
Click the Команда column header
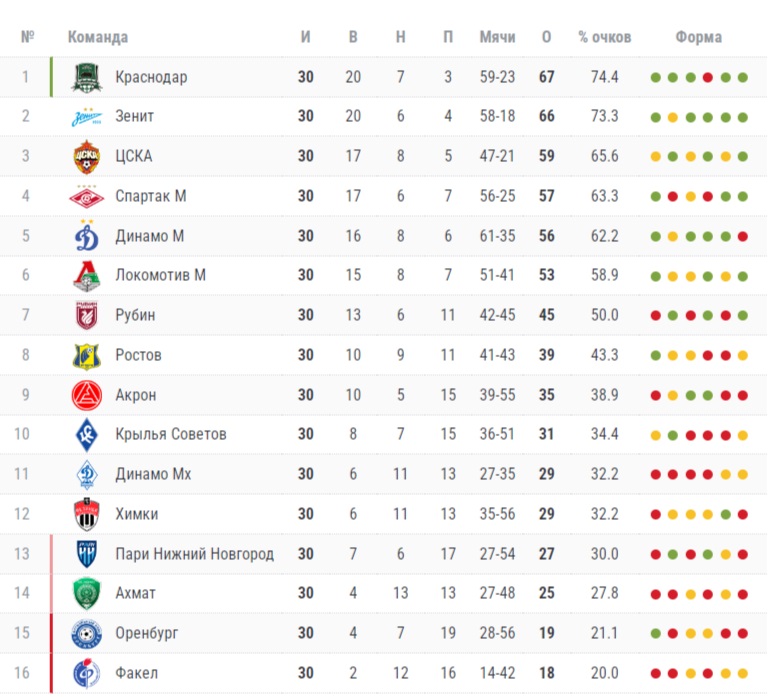[x=98, y=37]
